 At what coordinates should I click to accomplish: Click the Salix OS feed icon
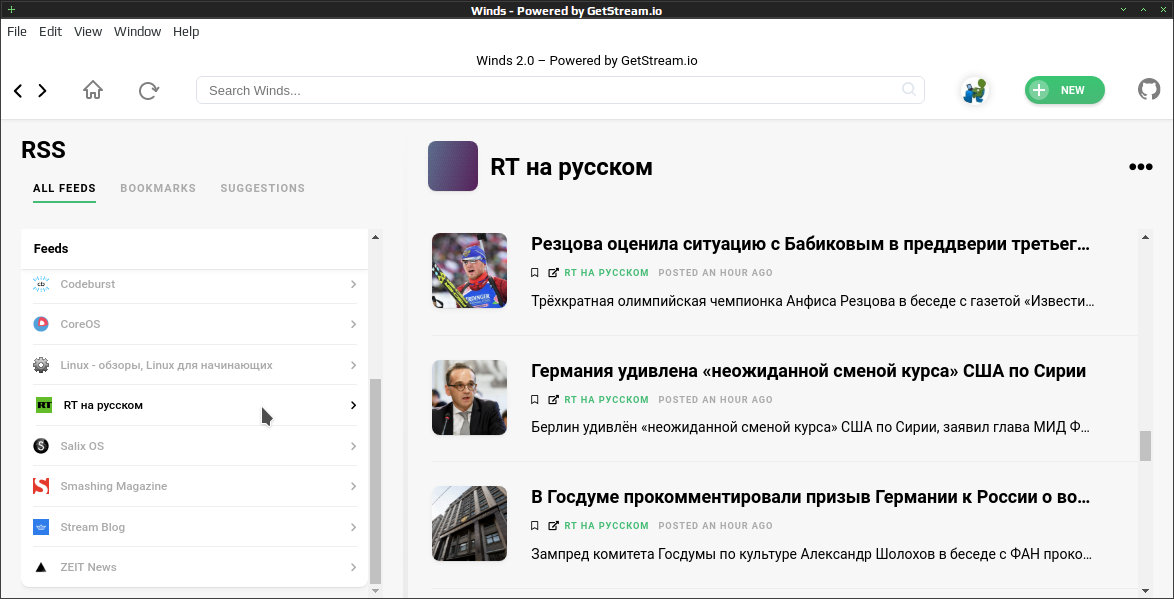(x=41, y=446)
